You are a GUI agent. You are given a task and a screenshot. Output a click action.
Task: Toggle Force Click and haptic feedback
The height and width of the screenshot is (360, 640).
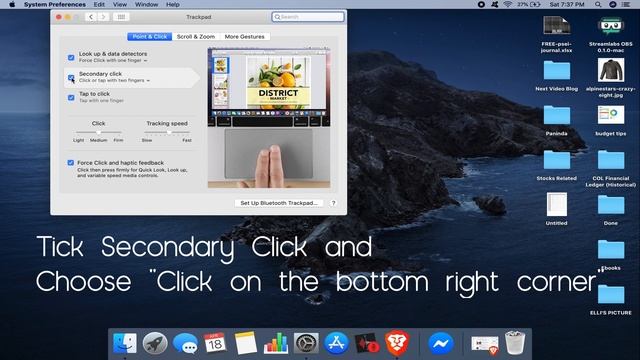71,163
